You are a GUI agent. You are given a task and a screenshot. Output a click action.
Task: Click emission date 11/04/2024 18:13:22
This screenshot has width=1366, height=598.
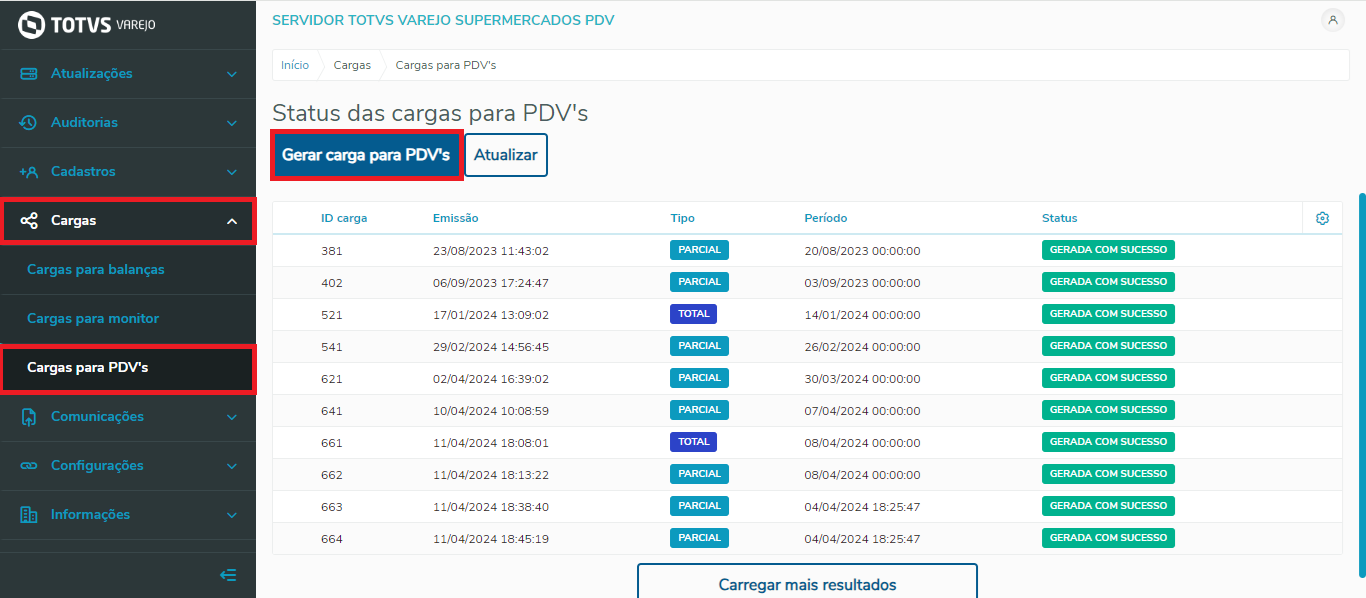491,475
